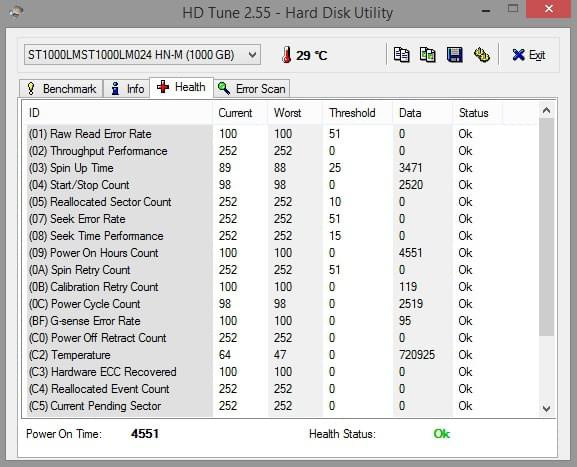Screen dimensions: 577x467
Task: Switch to the Info tab
Action: [127, 89]
